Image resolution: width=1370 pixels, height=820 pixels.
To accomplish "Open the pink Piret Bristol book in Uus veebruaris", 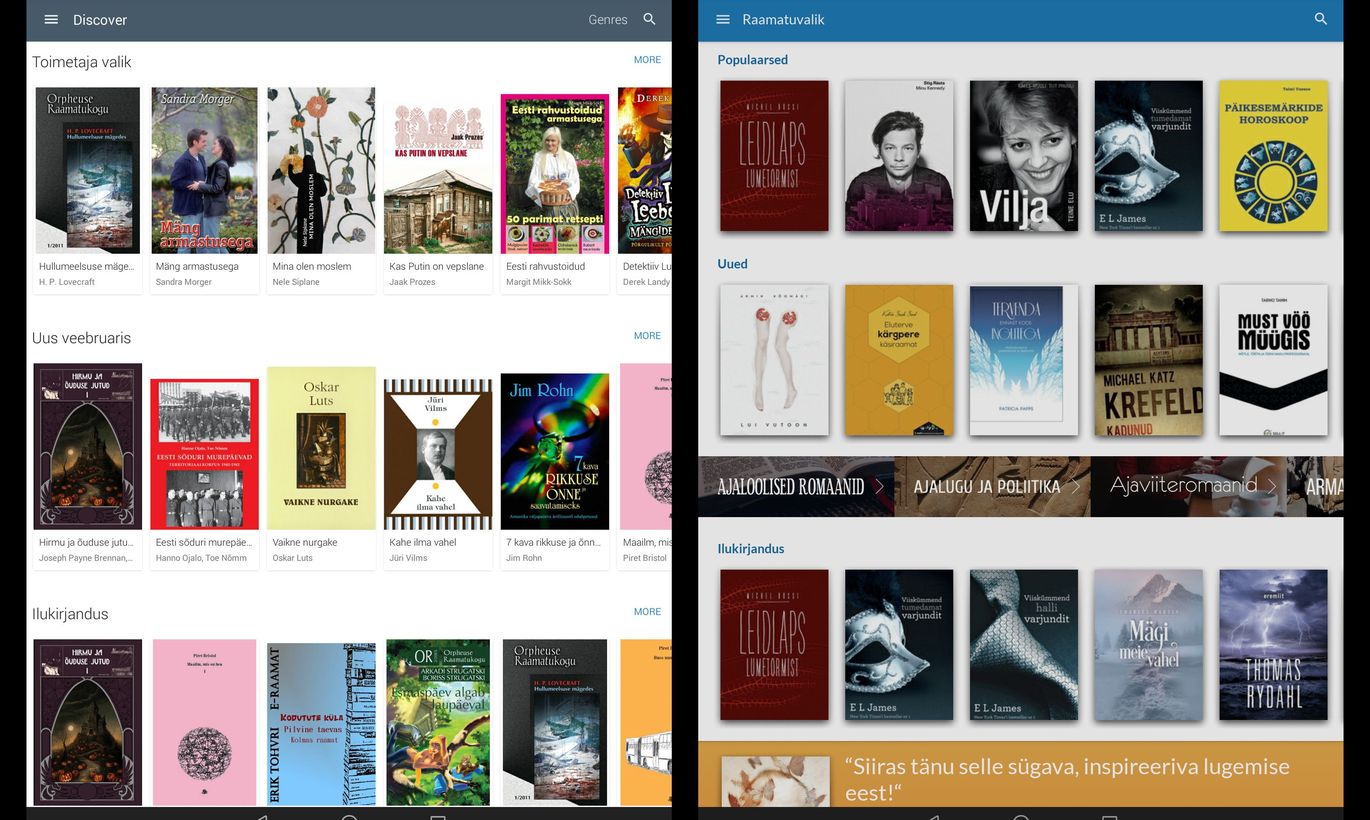I will click(645, 466).
